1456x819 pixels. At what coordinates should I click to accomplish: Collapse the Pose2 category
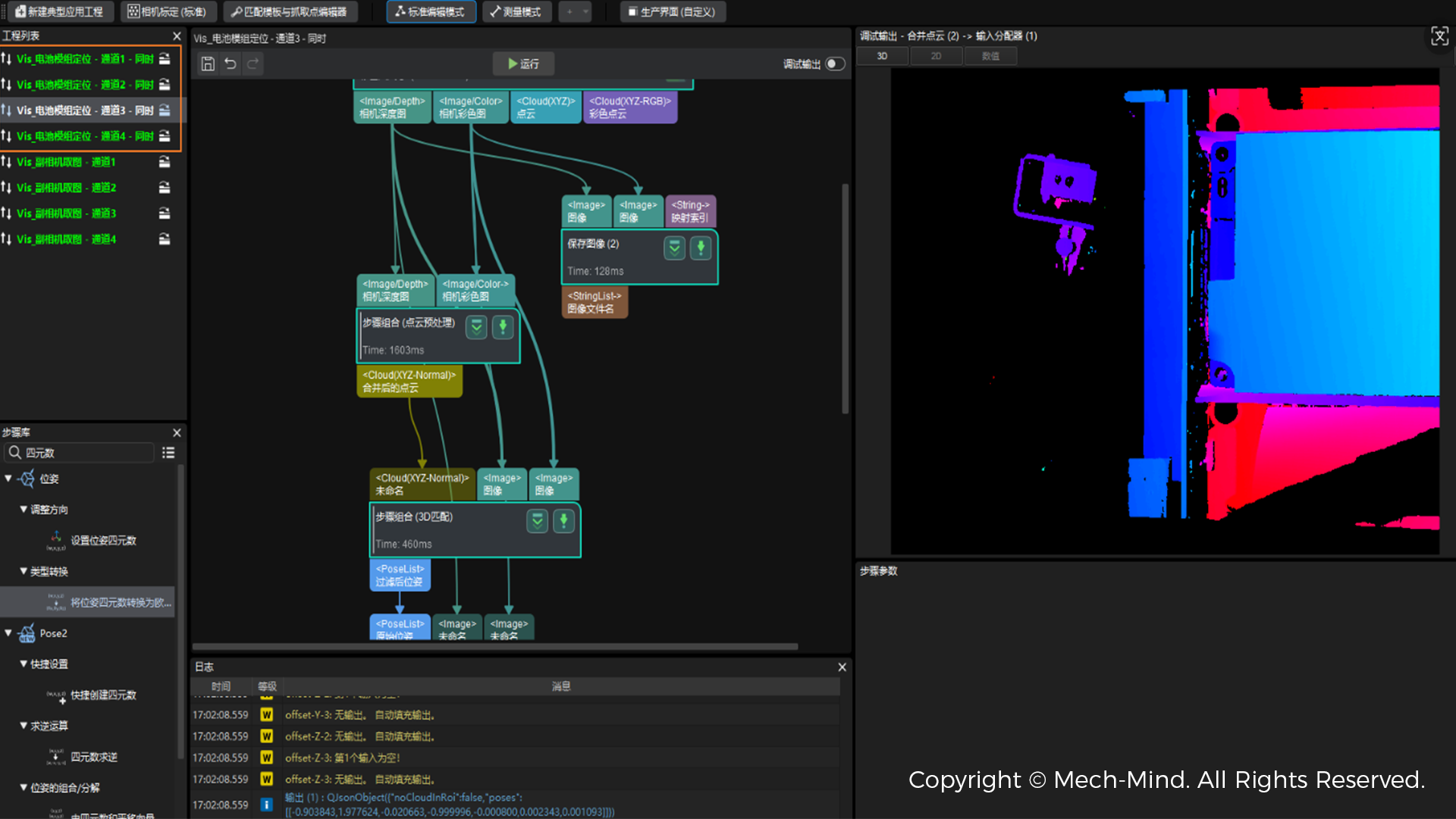pyautogui.click(x=8, y=632)
